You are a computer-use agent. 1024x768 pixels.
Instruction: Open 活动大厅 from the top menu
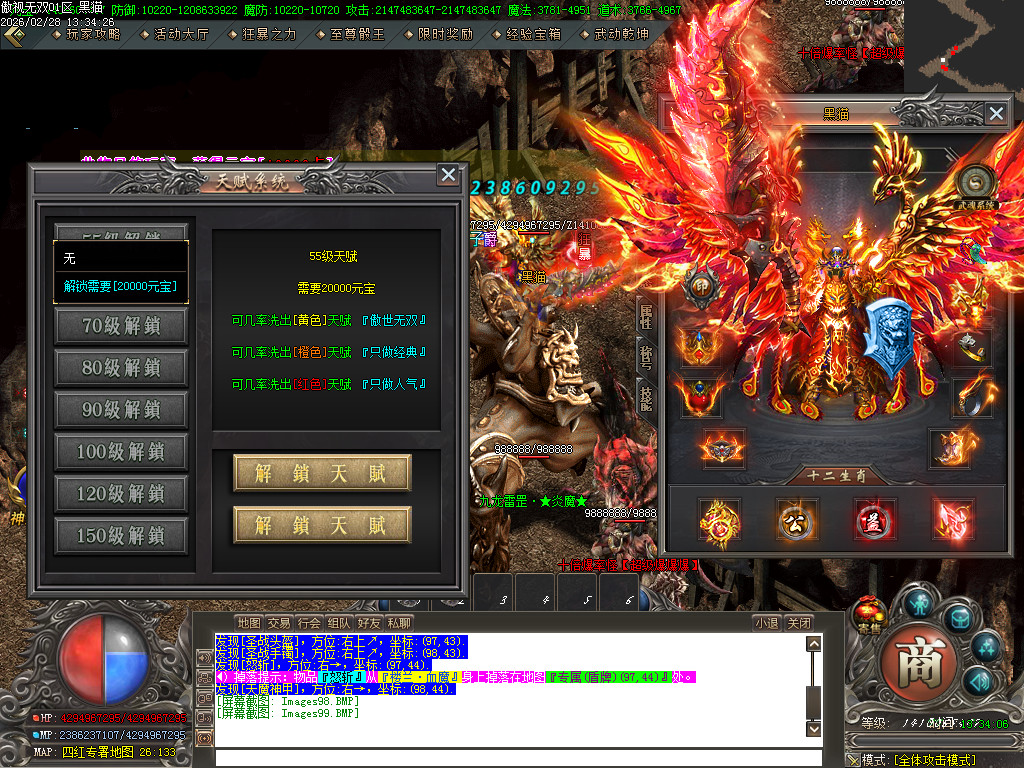(x=180, y=33)
